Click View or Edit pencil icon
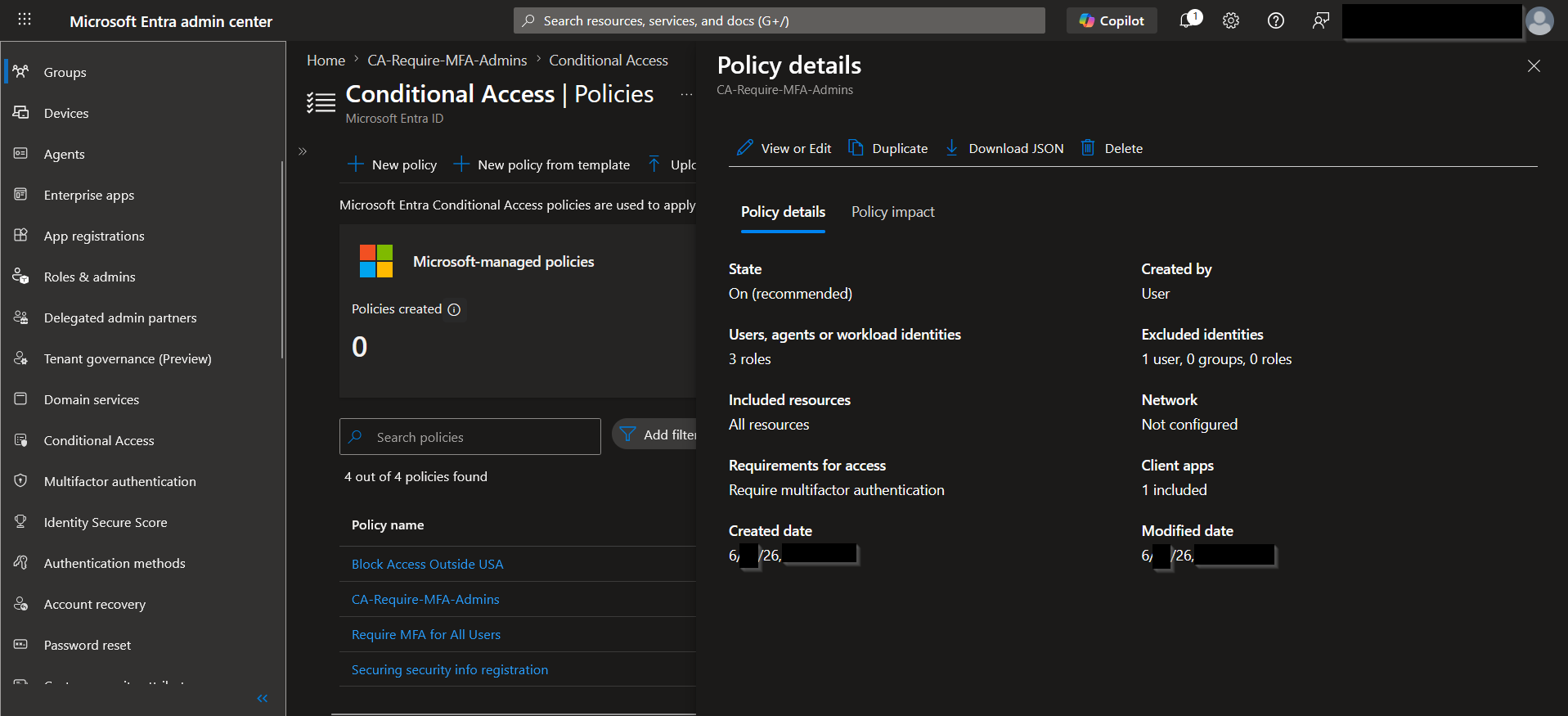1568x716 pixels. [745, 147]
